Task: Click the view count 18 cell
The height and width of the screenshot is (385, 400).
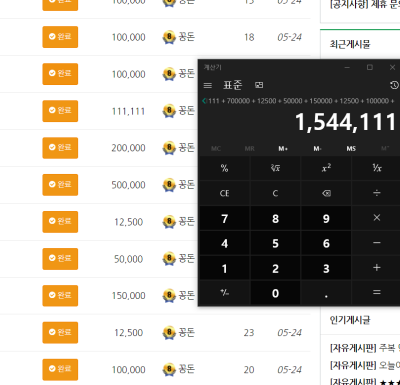Action: [249, 37]
